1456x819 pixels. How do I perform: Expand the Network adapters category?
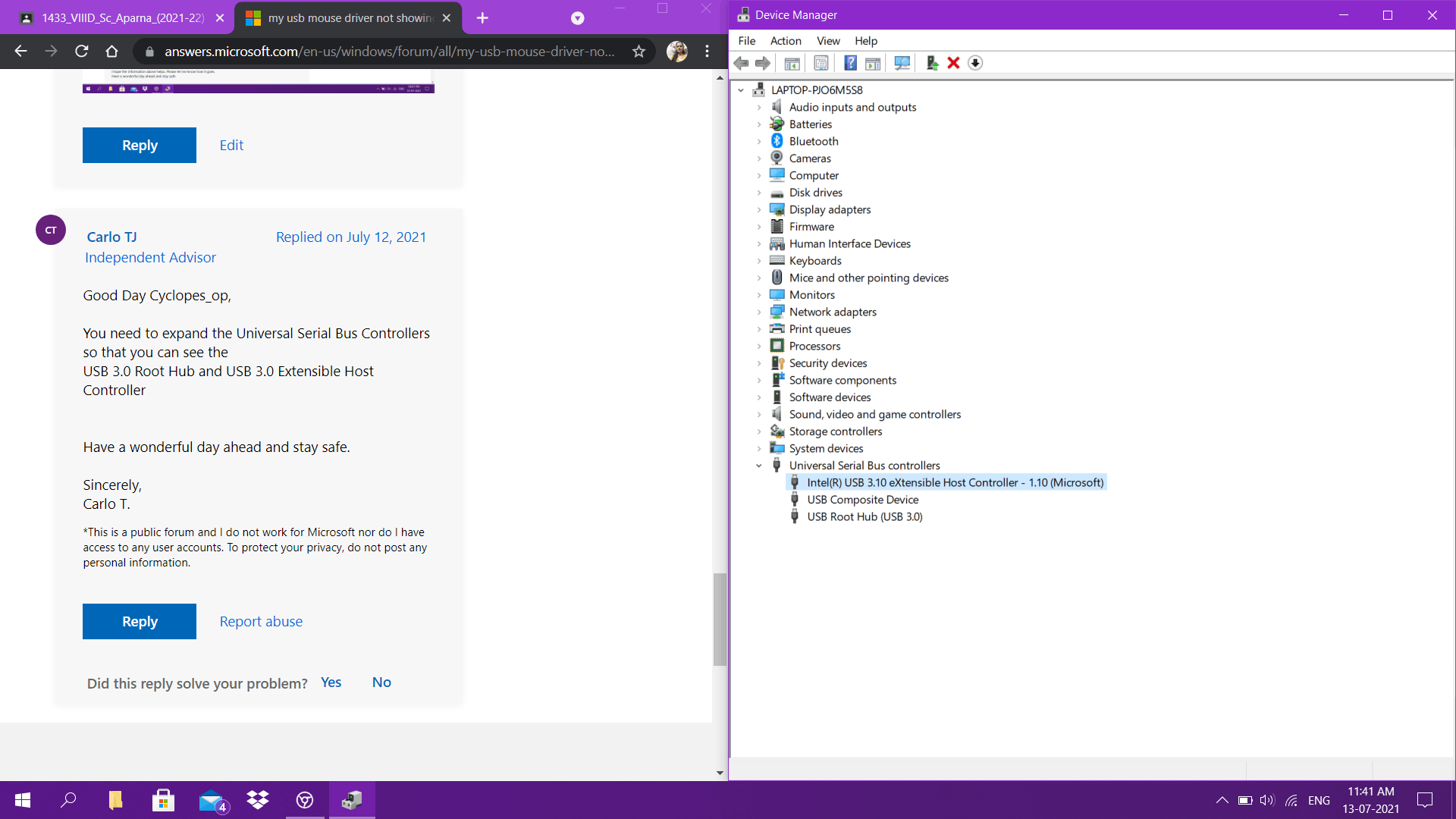point(758,312)
